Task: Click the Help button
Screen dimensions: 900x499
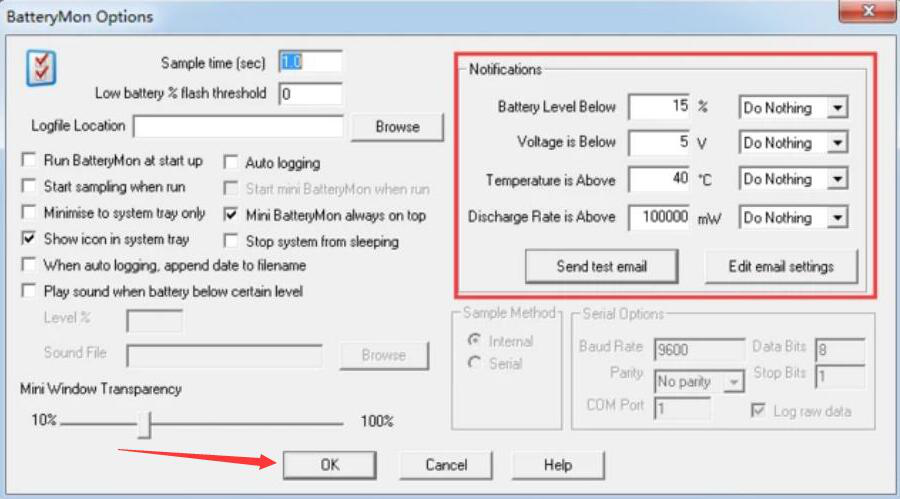Action: (x=558, y=465)
